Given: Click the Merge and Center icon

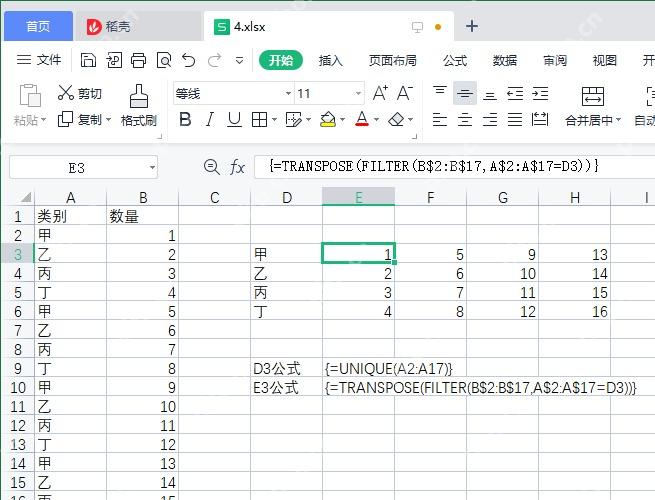Looking at the screenshot, I should coord(592,96).
